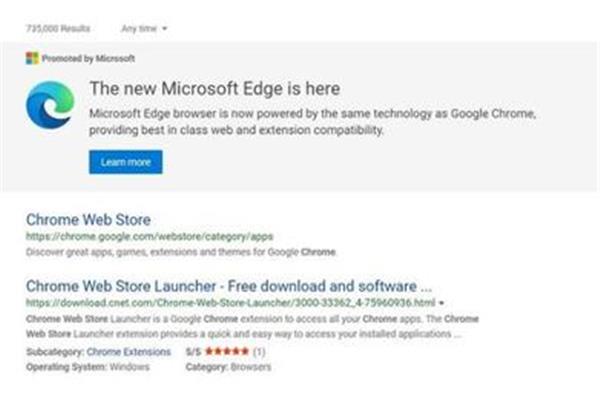Click the Operating System Windows text
Viewport: 600px width, 400px height.
pyautogui.click(x=88, y=367)
